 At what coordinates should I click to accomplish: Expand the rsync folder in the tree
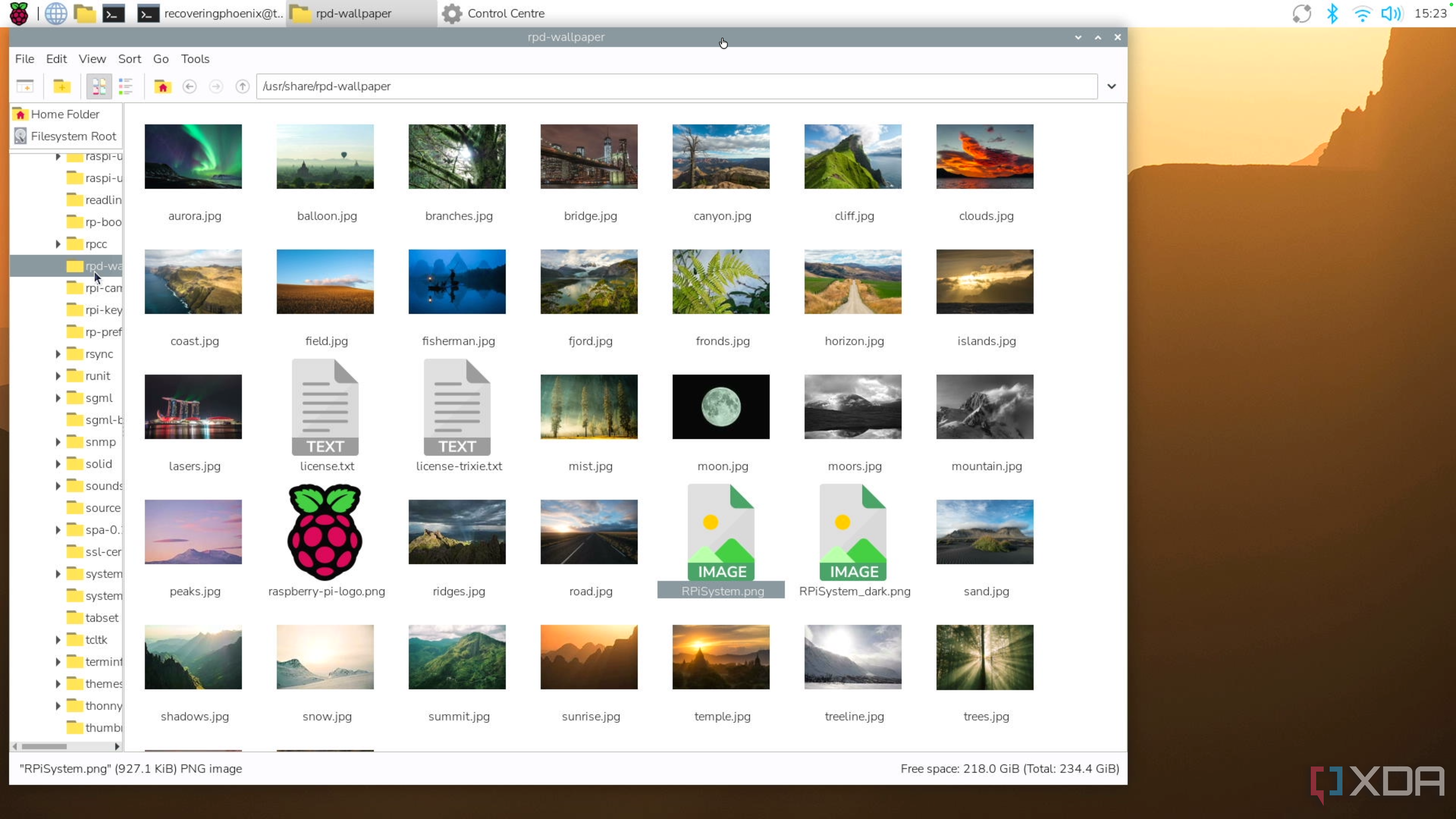tap(58, 354)
